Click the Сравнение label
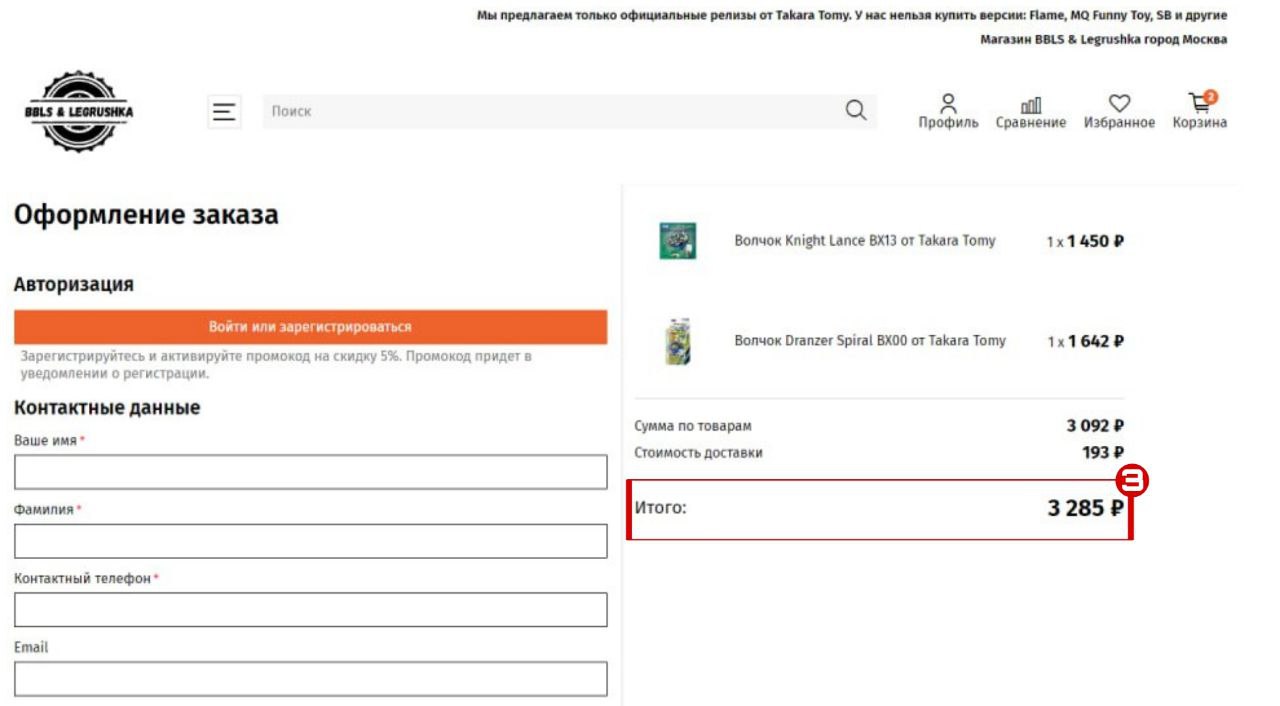This screenshot has width=1280, height=706. 1031,123
